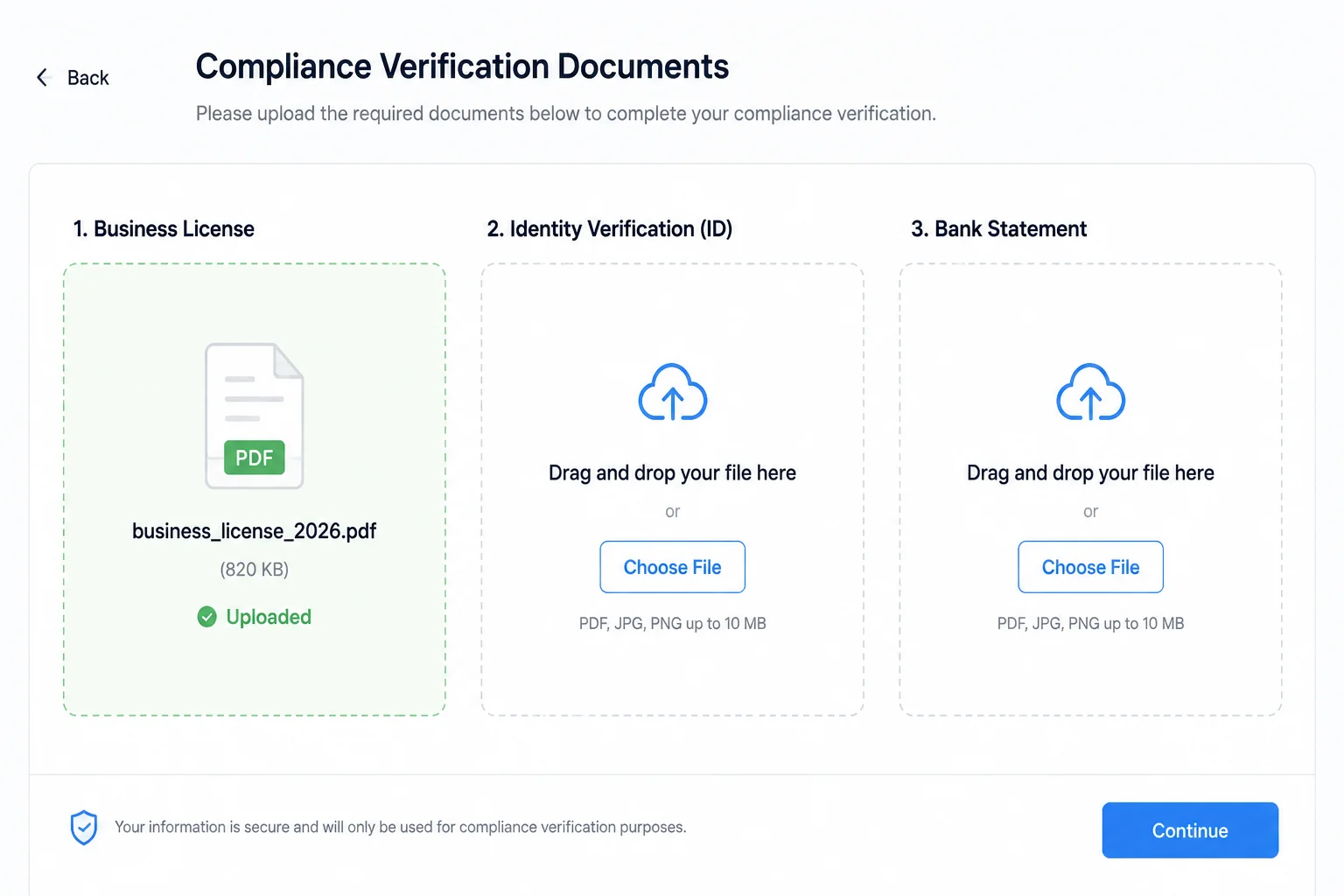This screenshot has width=1344, height=896.
Task: Click the 1. Business License heading
Action: pyautogui.click(x=164, y=229)
